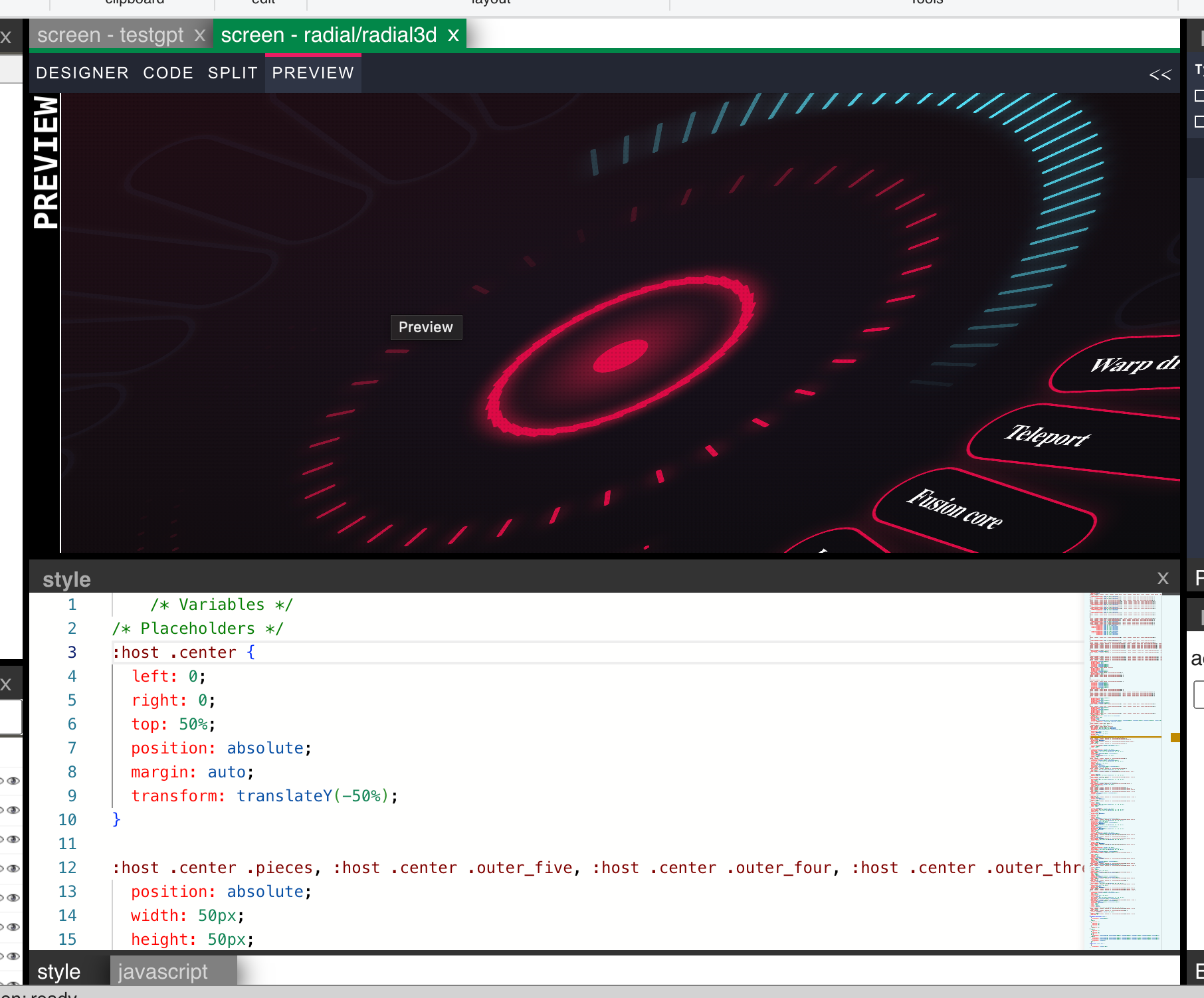
Task: Close the screen - radial/radial3d tab
Action: tap(453, 35)
